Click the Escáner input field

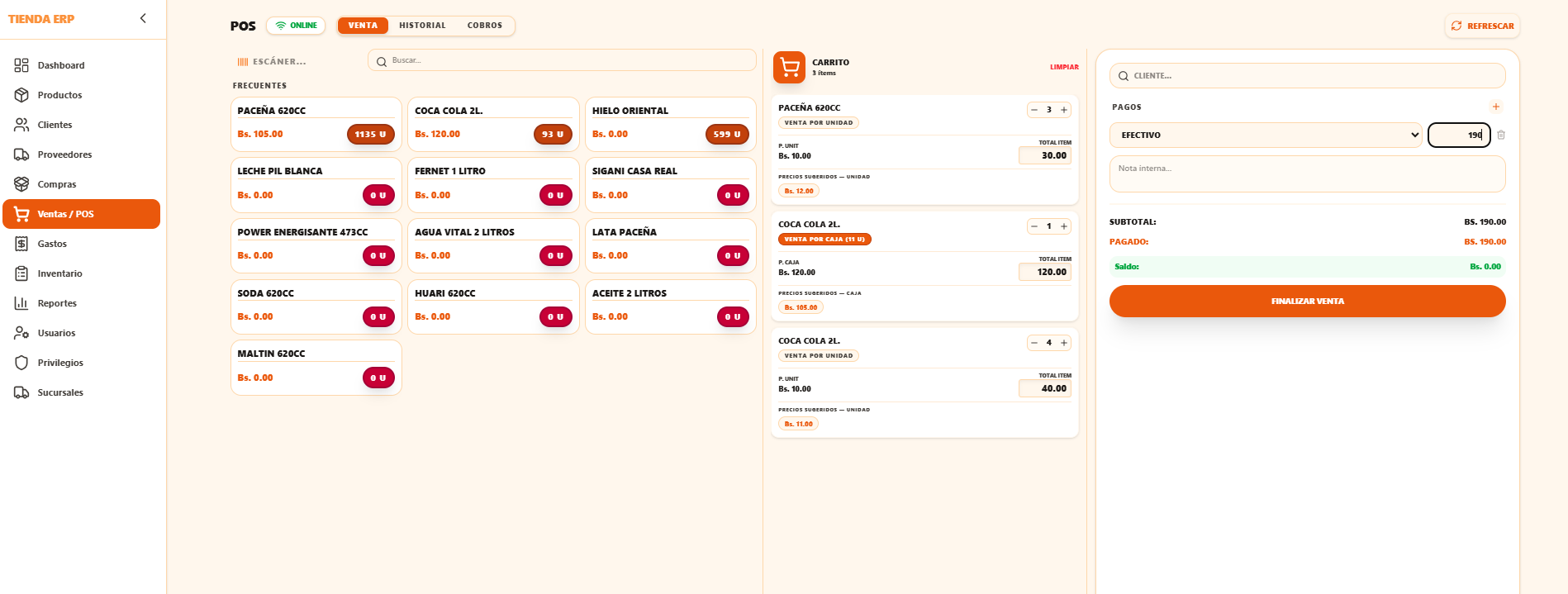(x=297, y=62)
